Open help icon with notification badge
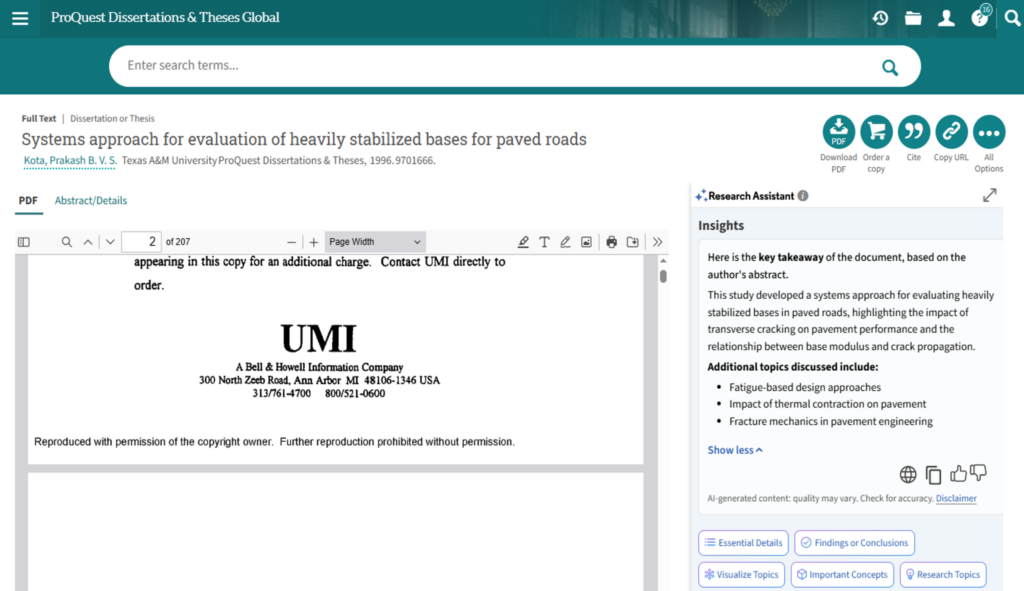Image resolution: width=1024 pixels, height=591 pixels. 980,17
